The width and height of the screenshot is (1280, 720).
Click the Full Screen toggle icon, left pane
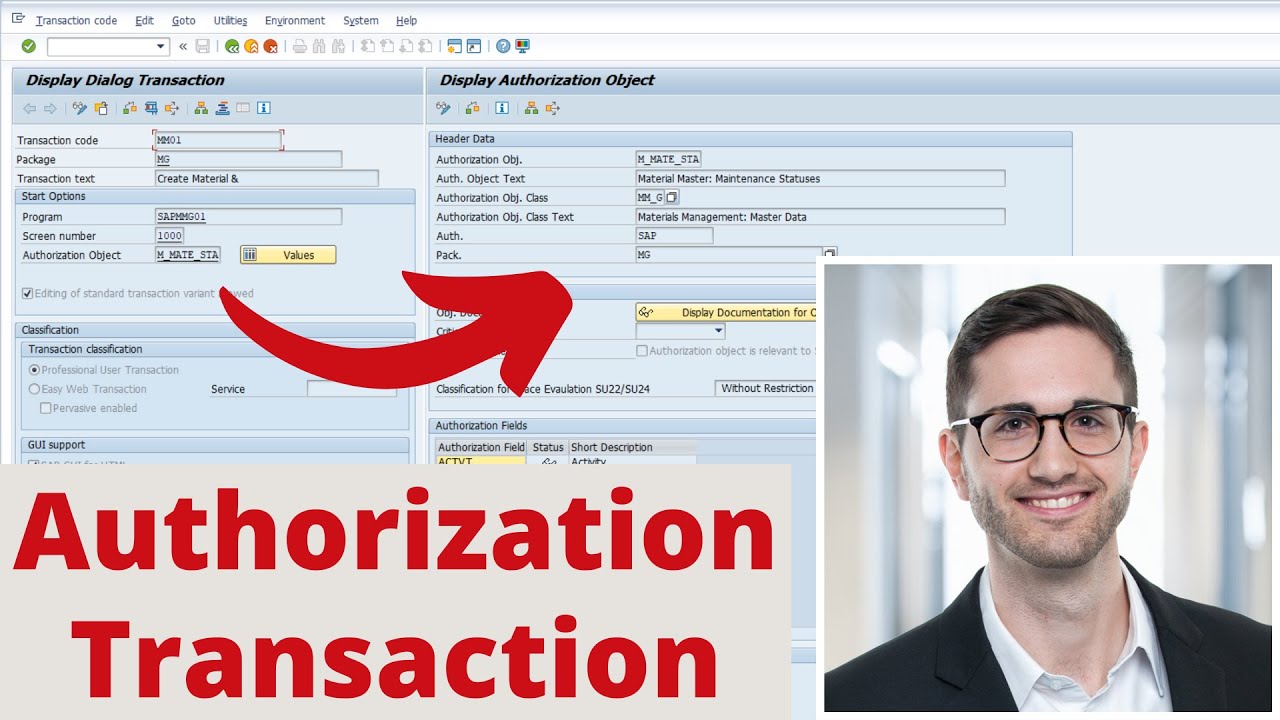[243, 108]
